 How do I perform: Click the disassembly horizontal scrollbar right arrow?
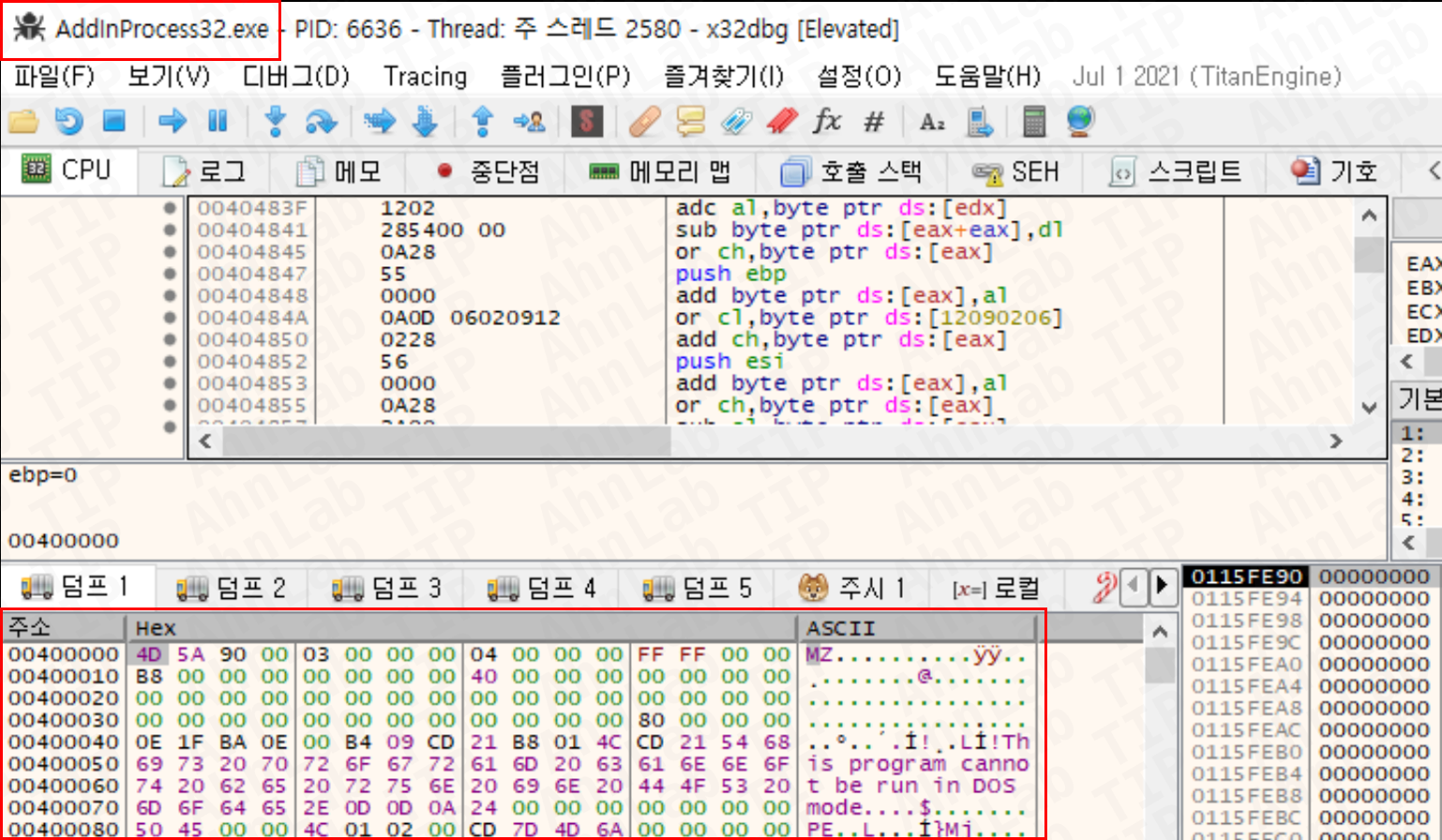pyautogui.click(x=1337, y=441)
